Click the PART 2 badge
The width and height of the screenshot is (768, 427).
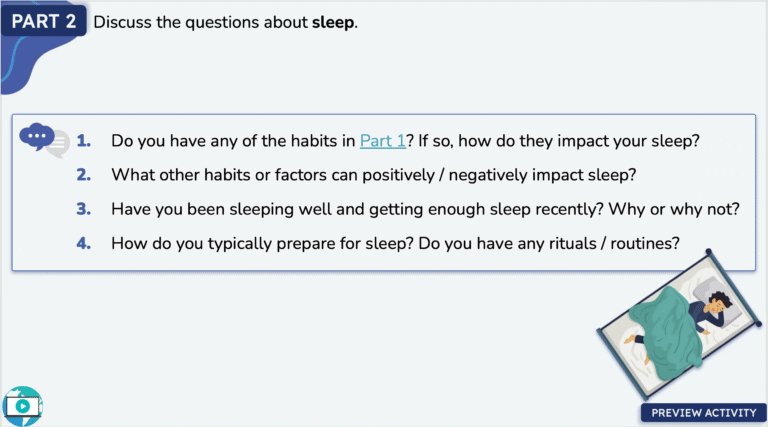point(44,21)
